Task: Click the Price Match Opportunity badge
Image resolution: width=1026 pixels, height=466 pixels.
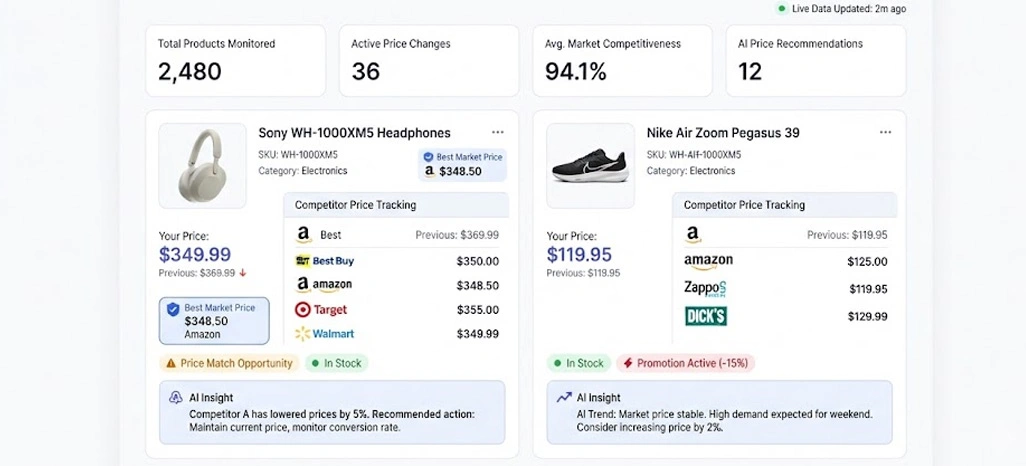Action: [x=229, y=363]
